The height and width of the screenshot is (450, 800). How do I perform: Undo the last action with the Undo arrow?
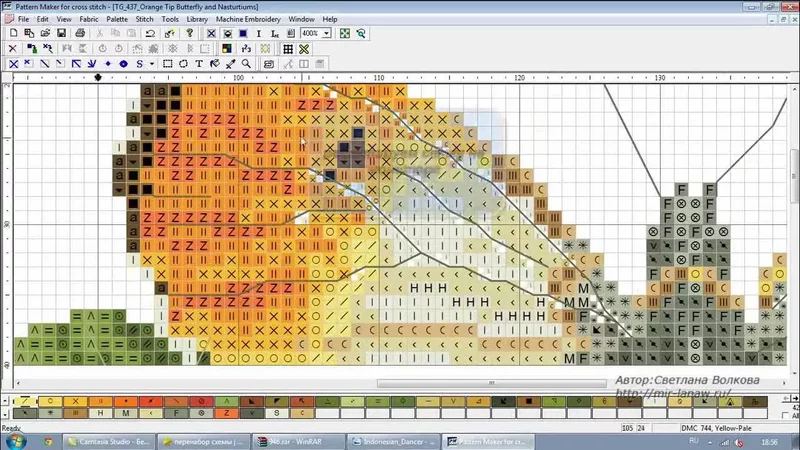[x=150, y=33]
